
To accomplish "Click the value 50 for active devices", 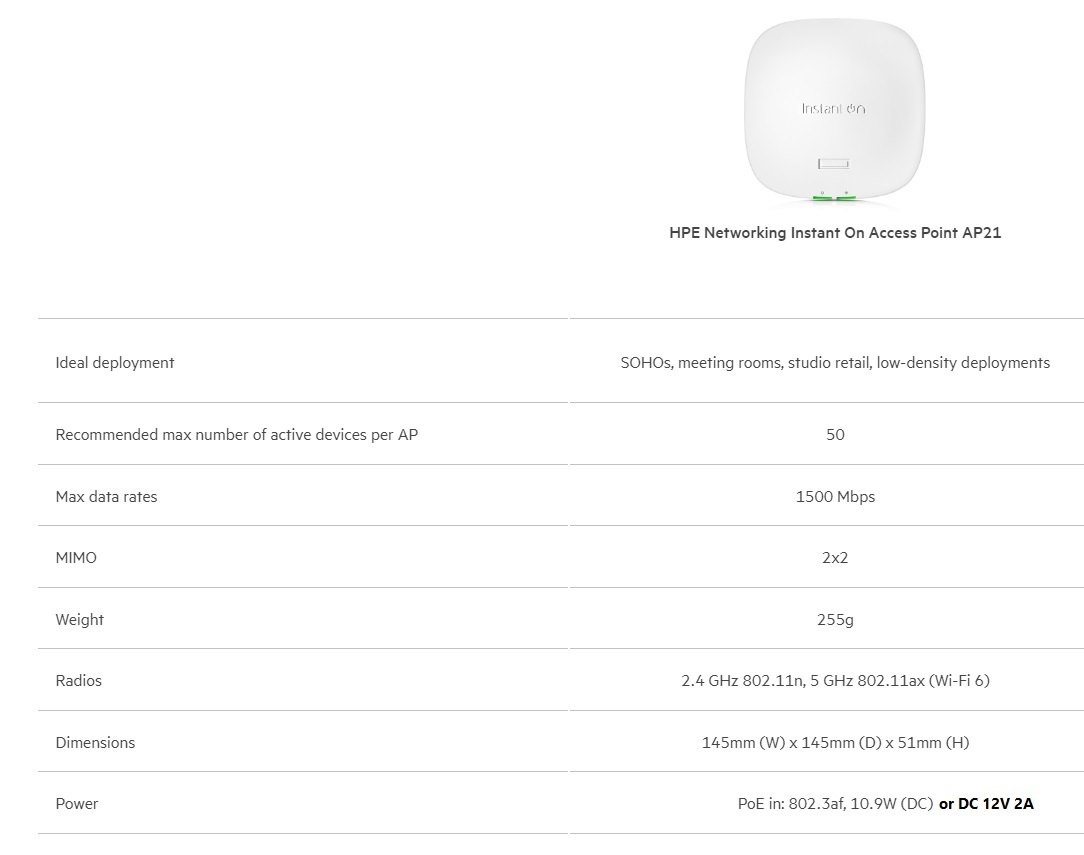I will point(835,435).
